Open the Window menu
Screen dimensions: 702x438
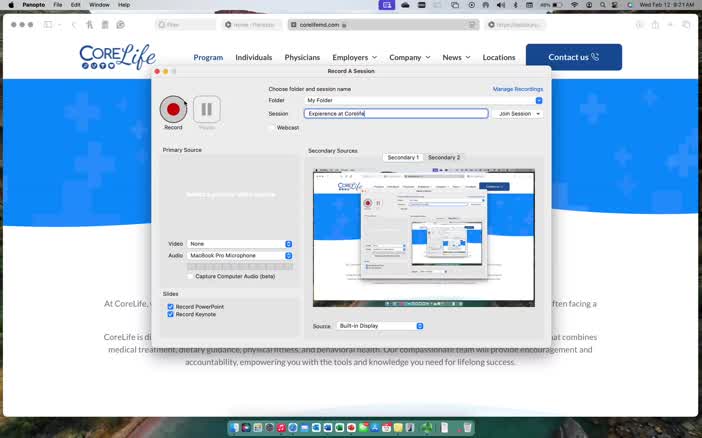[x=99, y=5]
